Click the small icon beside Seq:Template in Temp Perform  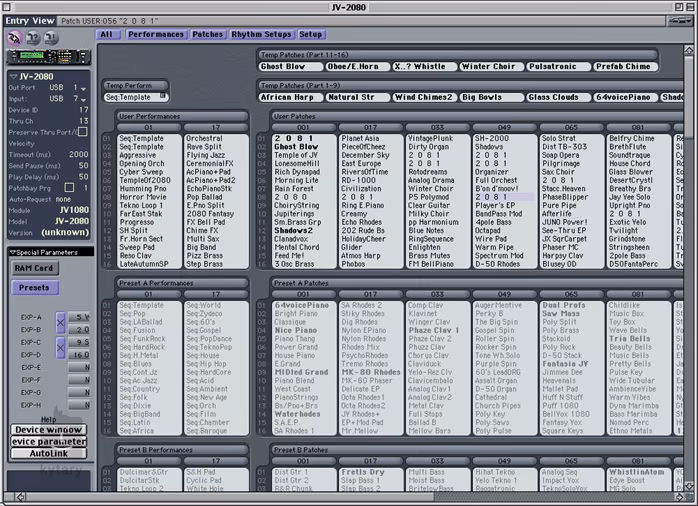pos(162,96)
